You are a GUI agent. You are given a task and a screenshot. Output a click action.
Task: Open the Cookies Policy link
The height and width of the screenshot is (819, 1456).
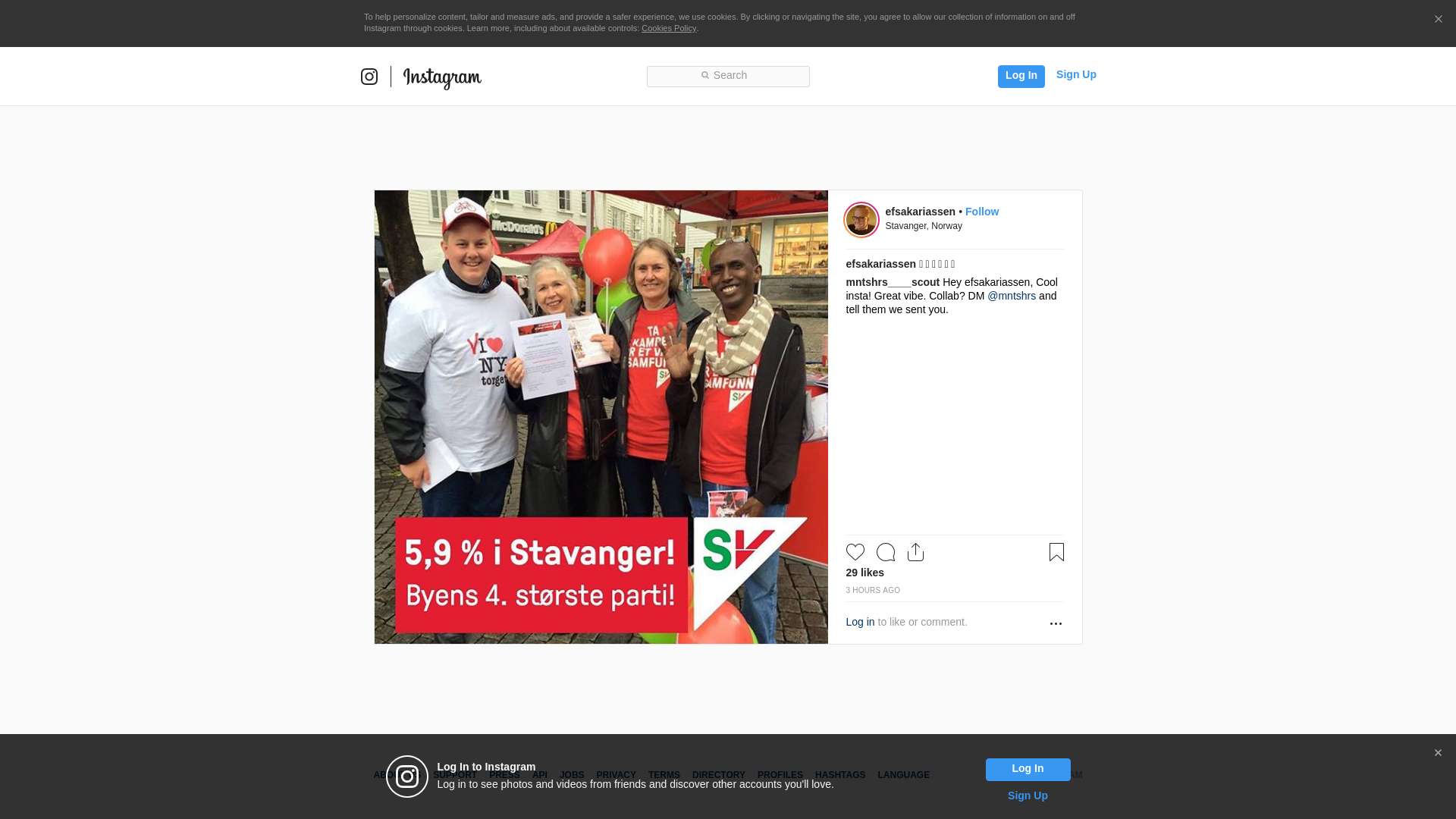(669, 28)
